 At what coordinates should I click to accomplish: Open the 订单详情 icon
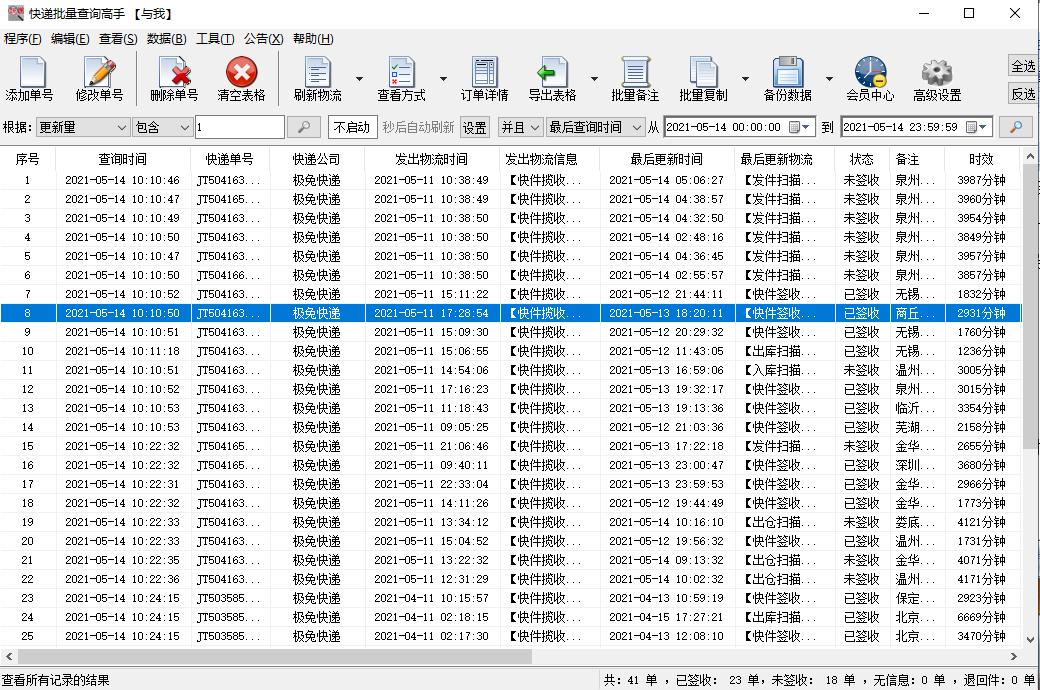click(484, 72)
